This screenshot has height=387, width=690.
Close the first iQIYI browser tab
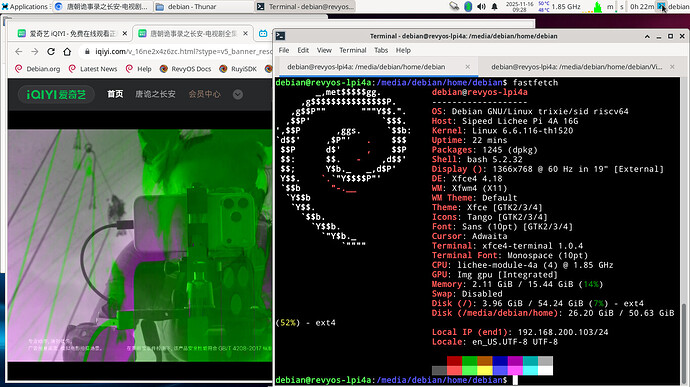click(x=125, y=33)
